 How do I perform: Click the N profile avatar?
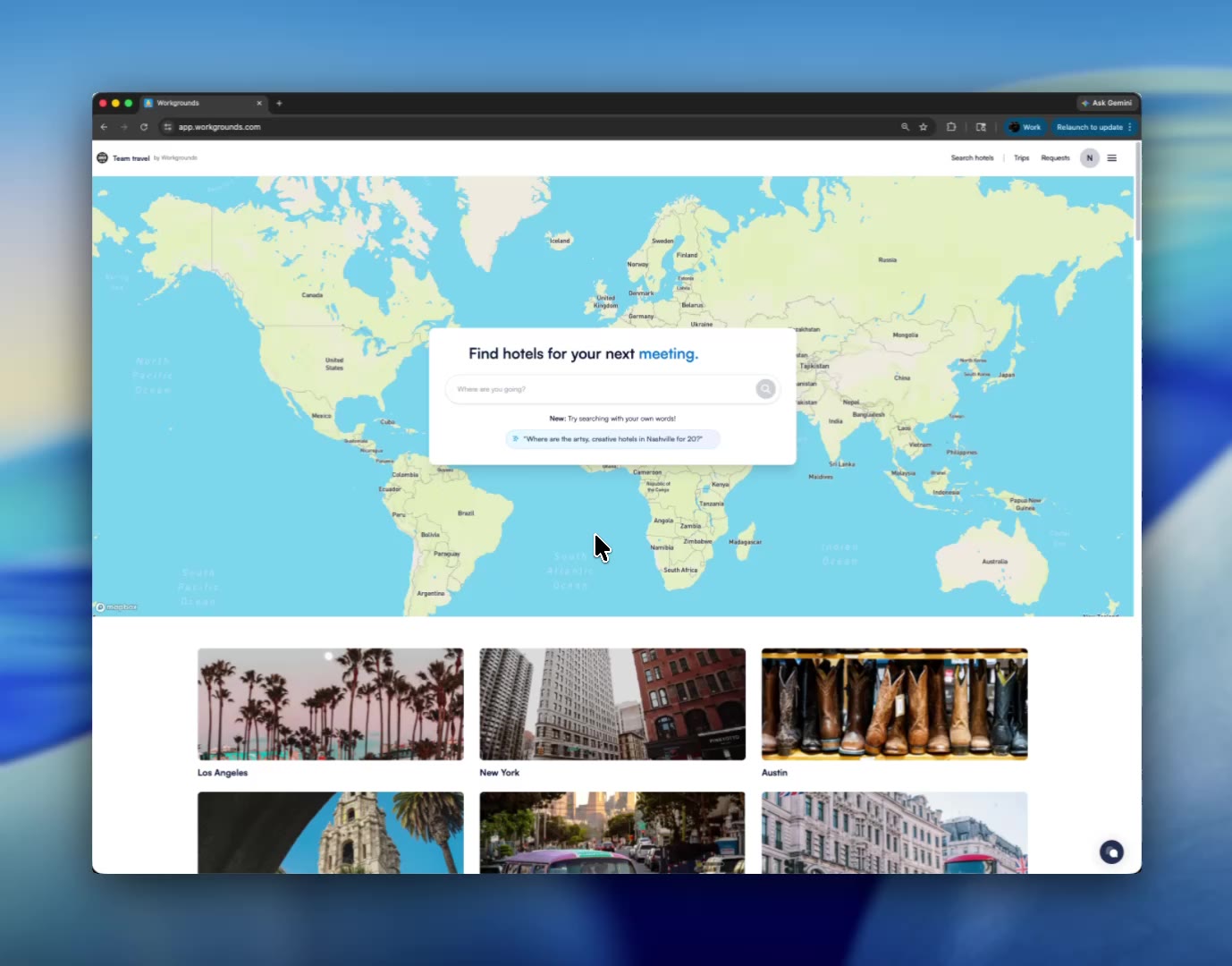(1089, 157)
